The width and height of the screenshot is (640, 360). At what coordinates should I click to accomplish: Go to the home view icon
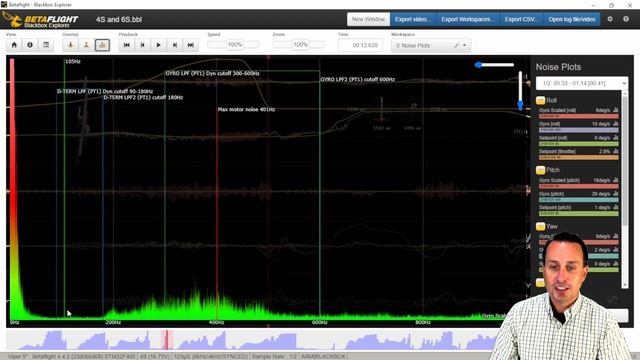coord(14,45)
